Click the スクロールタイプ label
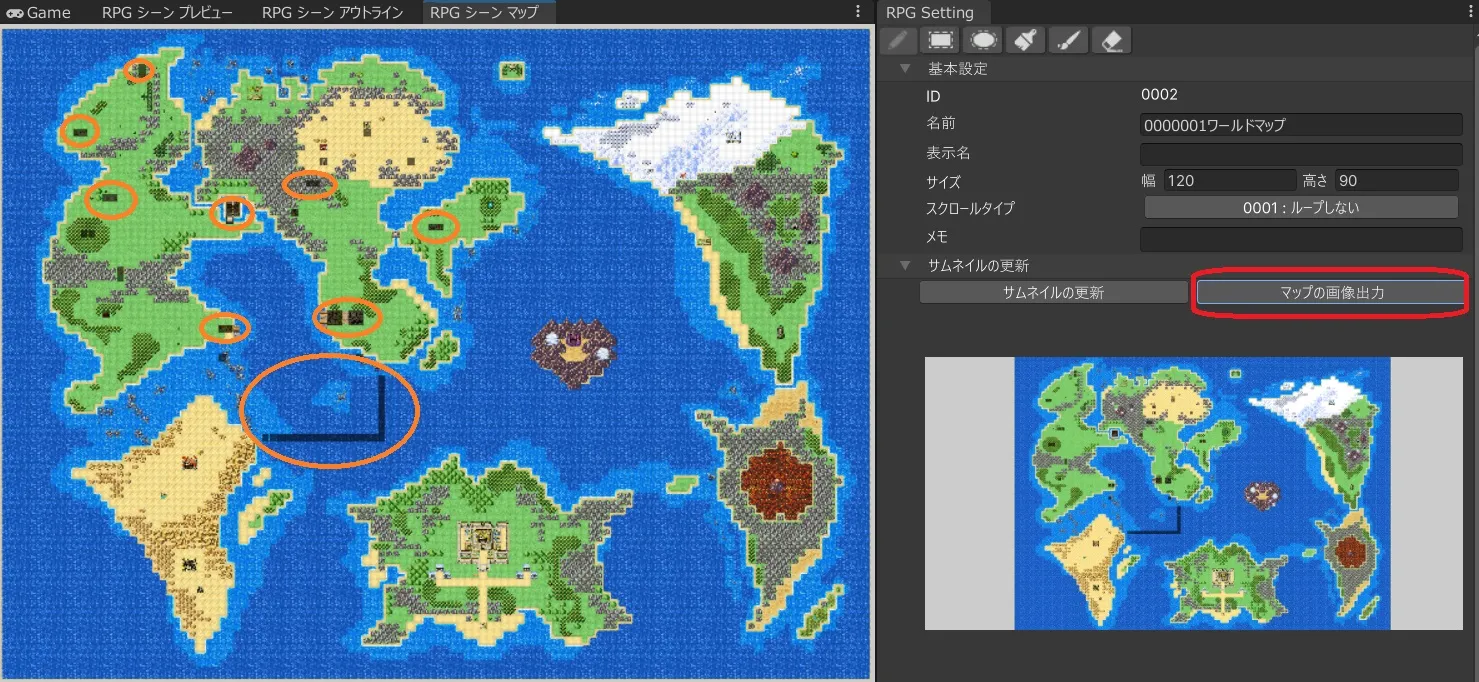 point(970,208)
